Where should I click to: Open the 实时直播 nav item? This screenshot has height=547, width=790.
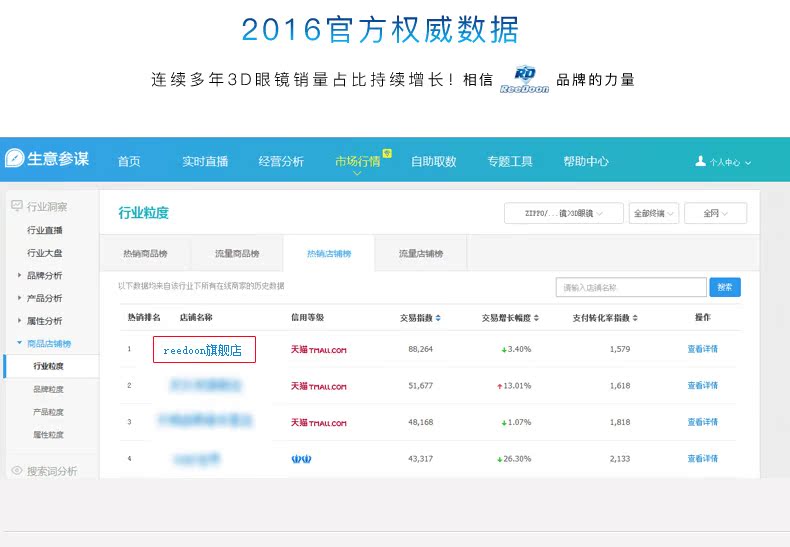click(x=205, y=161)
